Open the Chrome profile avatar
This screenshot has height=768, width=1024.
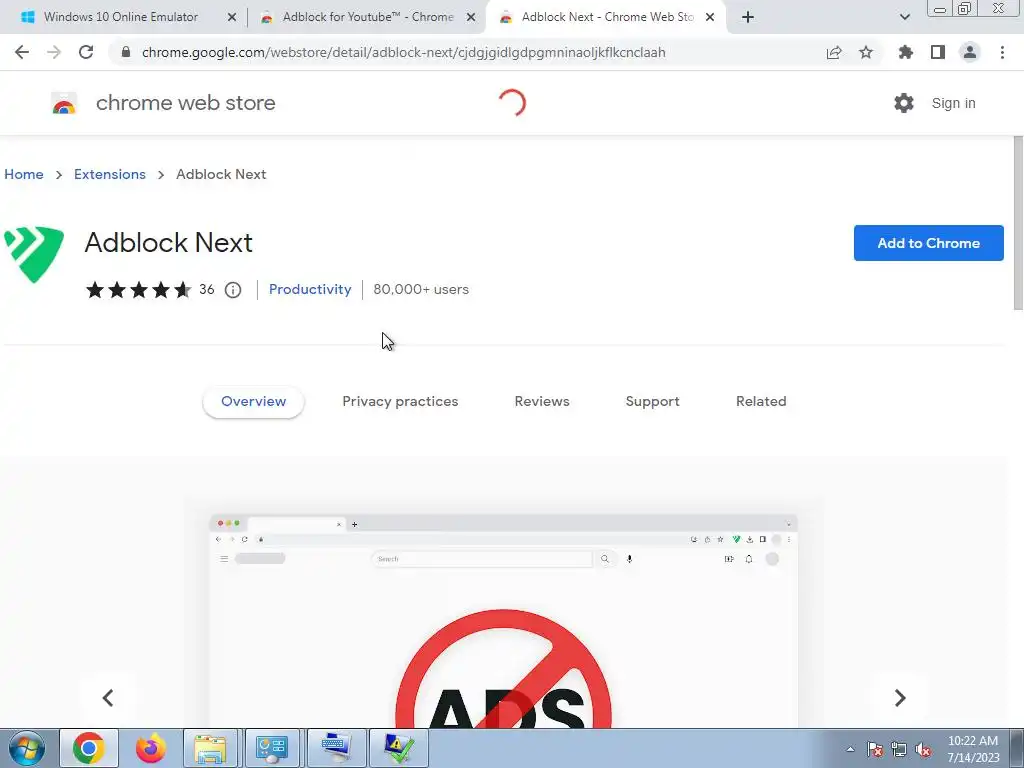pos(970,52)
